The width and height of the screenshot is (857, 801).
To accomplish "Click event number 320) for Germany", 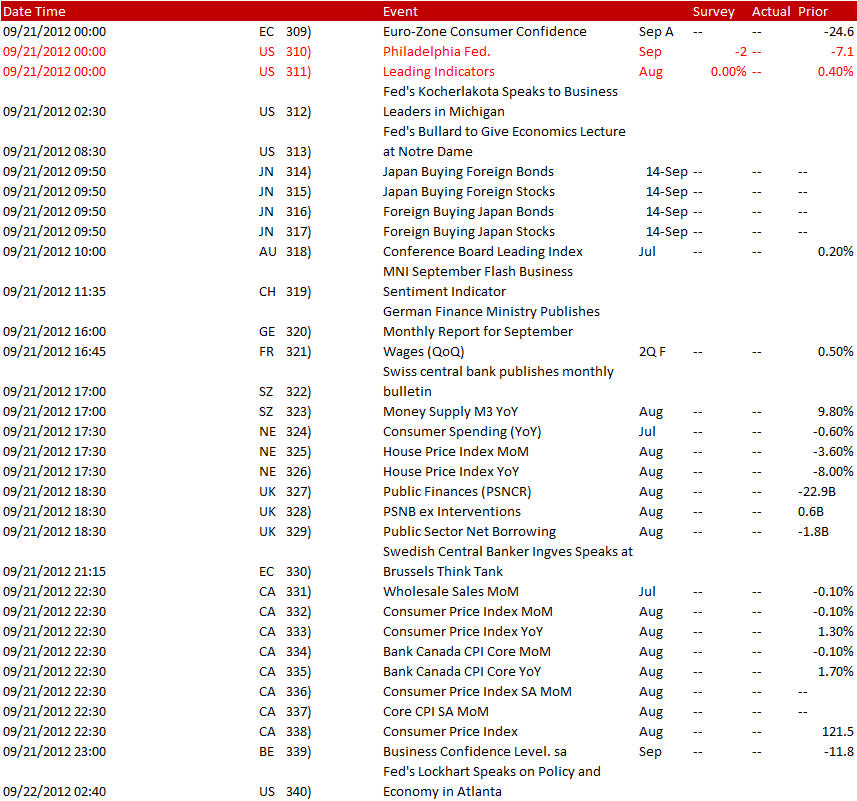I will click(x=299, y=331).
